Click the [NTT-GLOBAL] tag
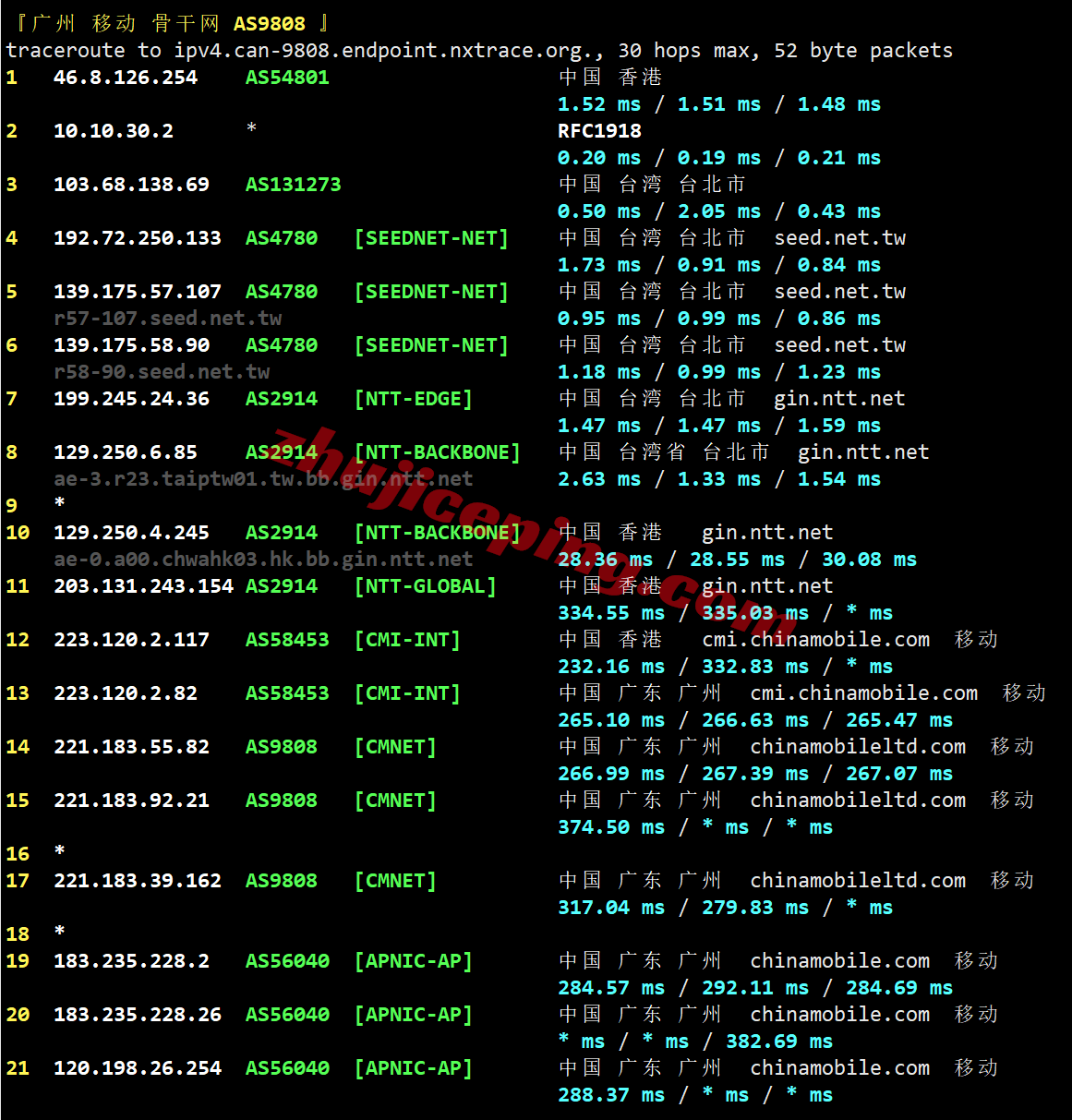This screenshot has width=1072, height=1120. pyautogui.click(x=426, y=586)
